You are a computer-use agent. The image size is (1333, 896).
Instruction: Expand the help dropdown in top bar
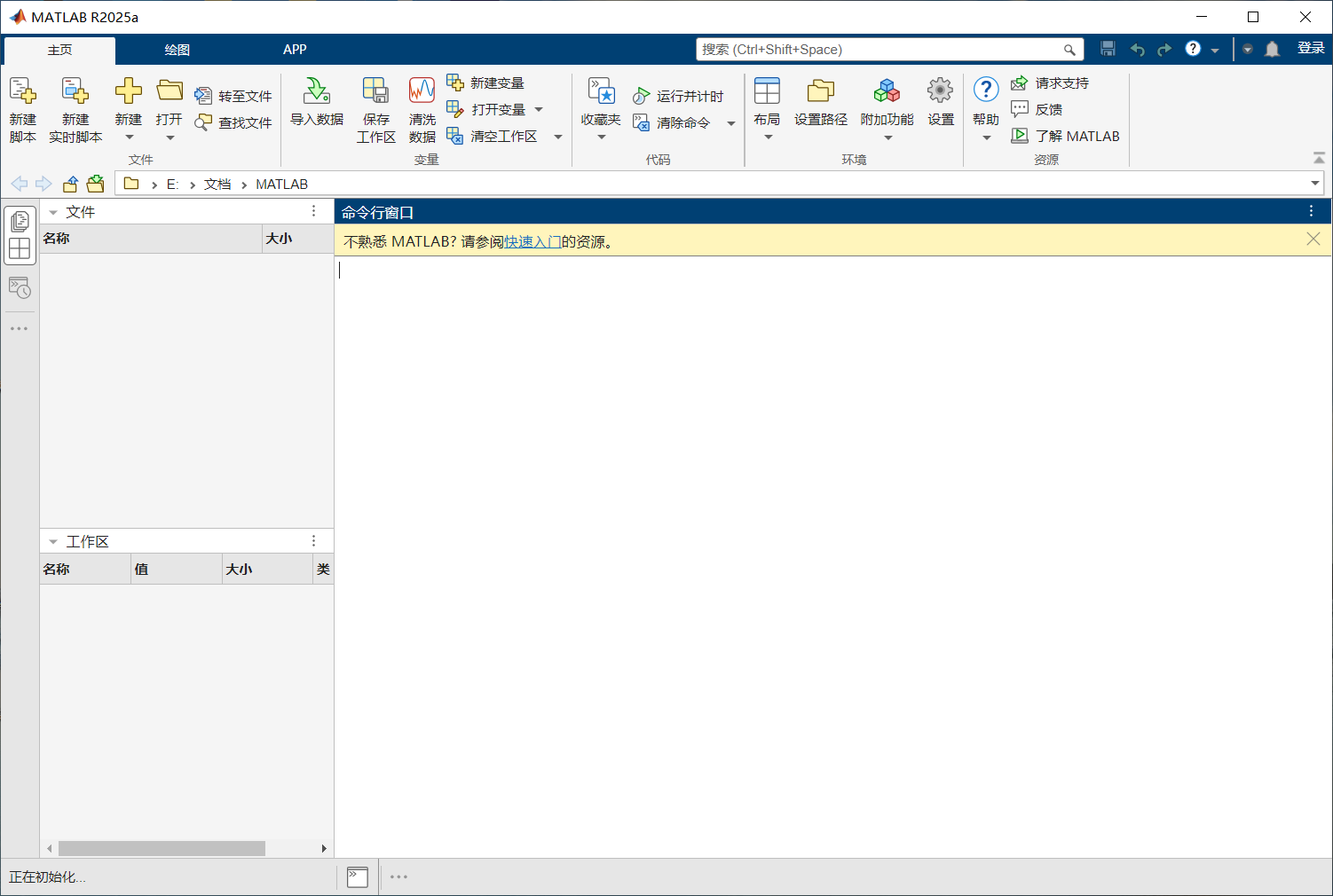(x=1215, y=50)
